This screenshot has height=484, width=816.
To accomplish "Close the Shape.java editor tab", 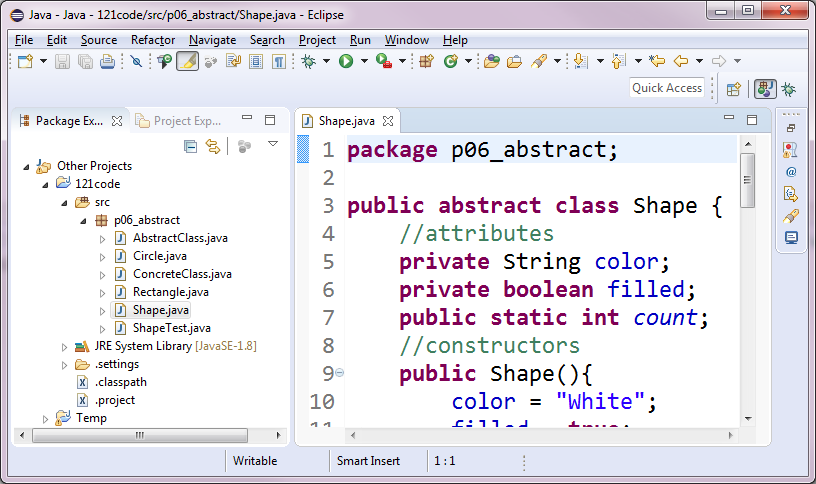I will [388, 121].
